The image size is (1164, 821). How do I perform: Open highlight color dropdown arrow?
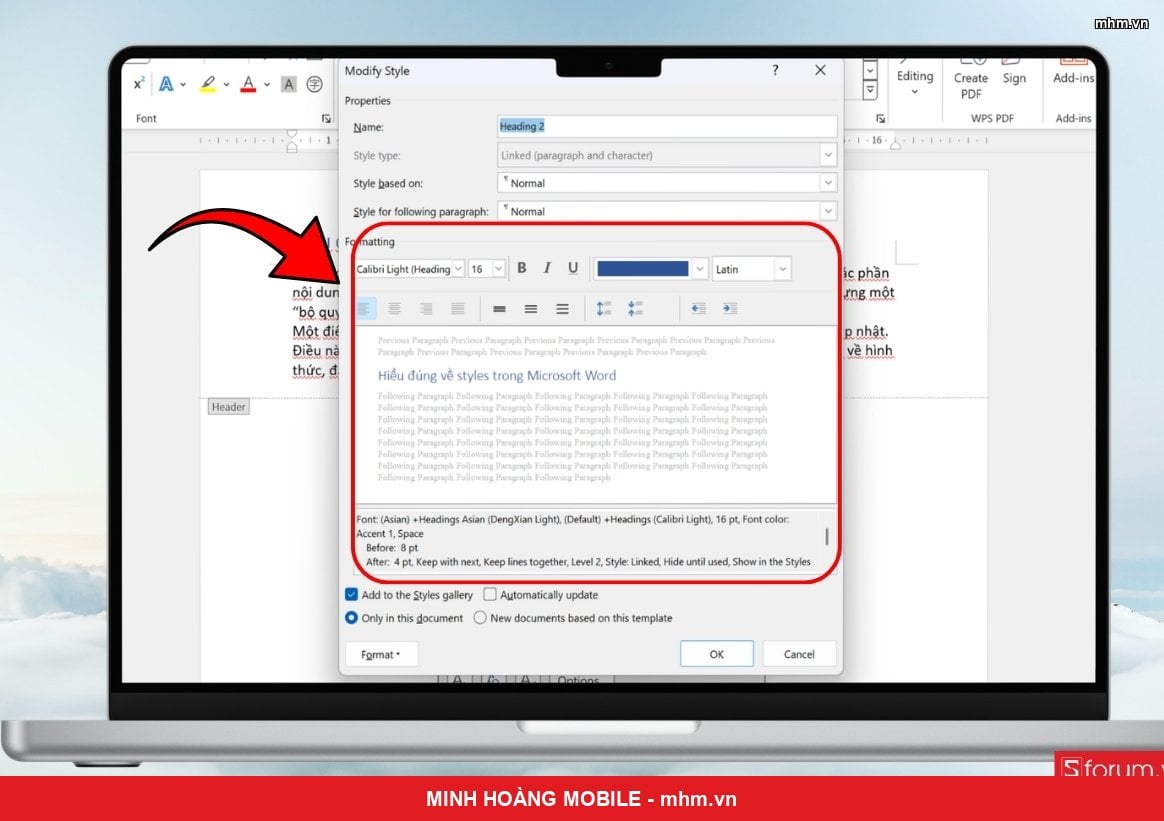coord(226,85)
